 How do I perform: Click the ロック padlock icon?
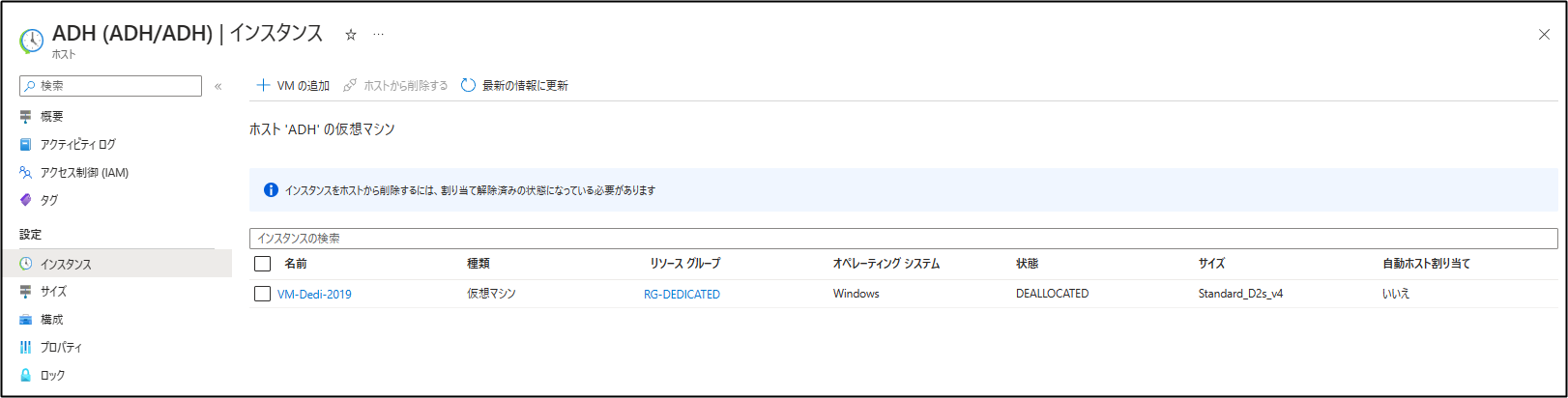tap(26, 376)
